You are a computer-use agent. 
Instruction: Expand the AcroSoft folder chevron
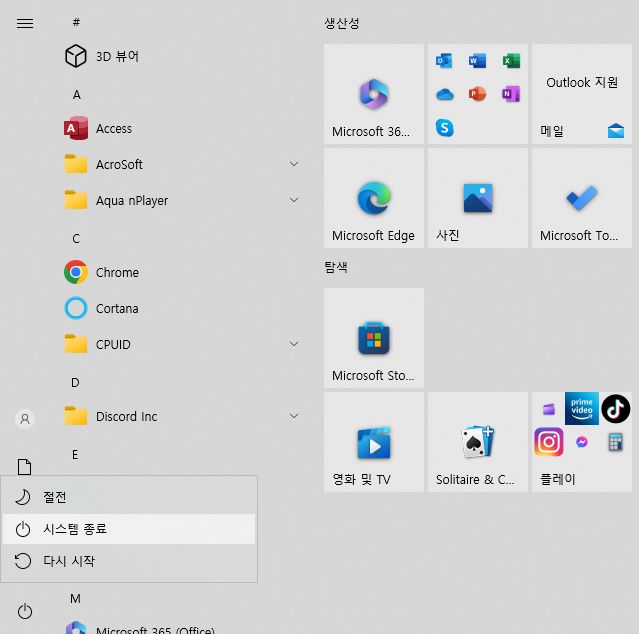[x=294, y=164]
